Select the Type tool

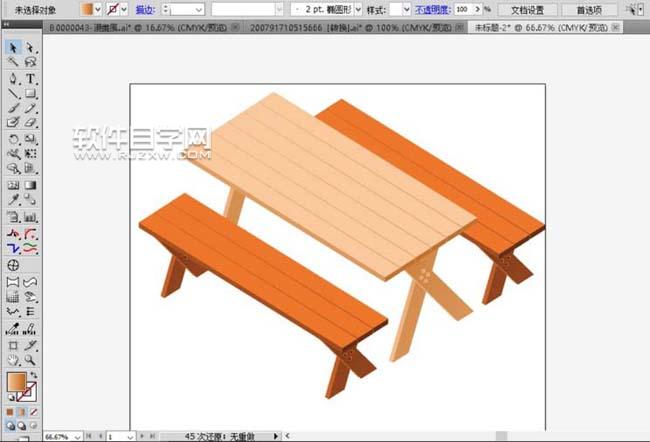point(30,78)
